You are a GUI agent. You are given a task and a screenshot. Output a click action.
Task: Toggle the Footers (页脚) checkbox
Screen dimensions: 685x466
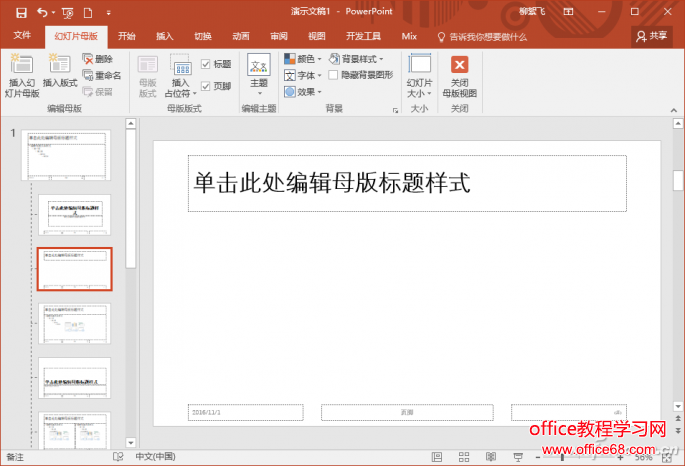(x=206, y=87)
